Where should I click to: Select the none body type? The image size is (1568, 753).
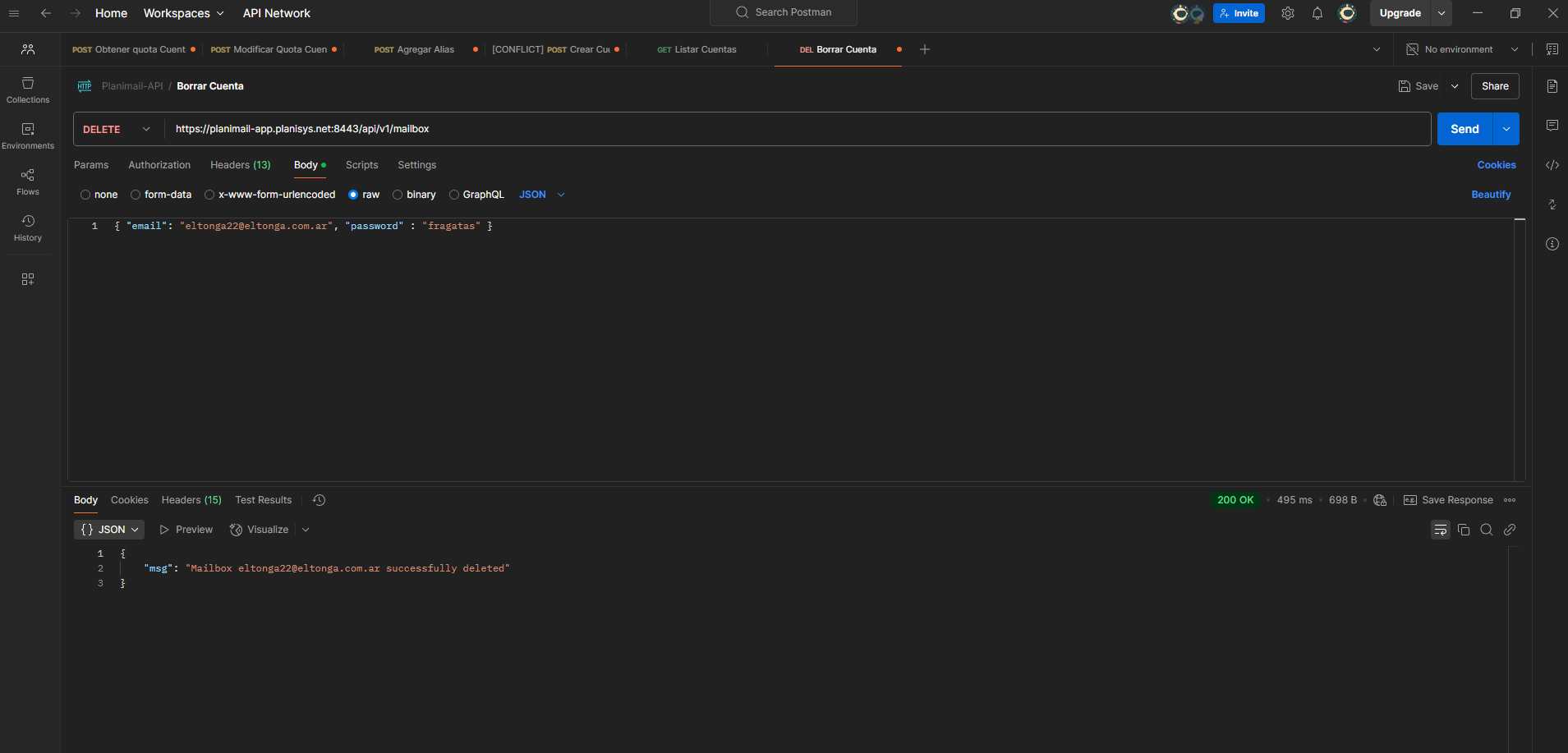[x=99, y=195]
